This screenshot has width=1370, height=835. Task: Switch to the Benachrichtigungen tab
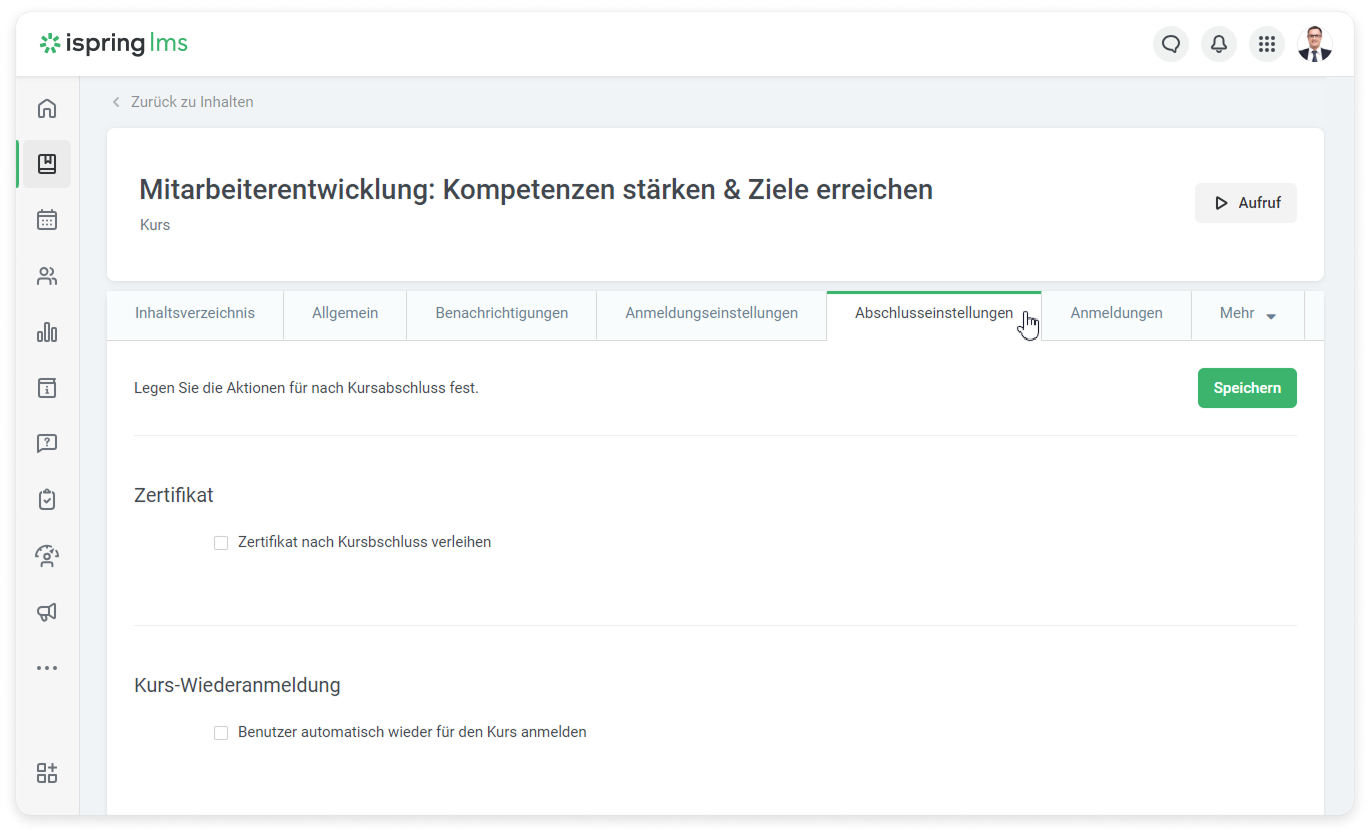pos(501,314)
